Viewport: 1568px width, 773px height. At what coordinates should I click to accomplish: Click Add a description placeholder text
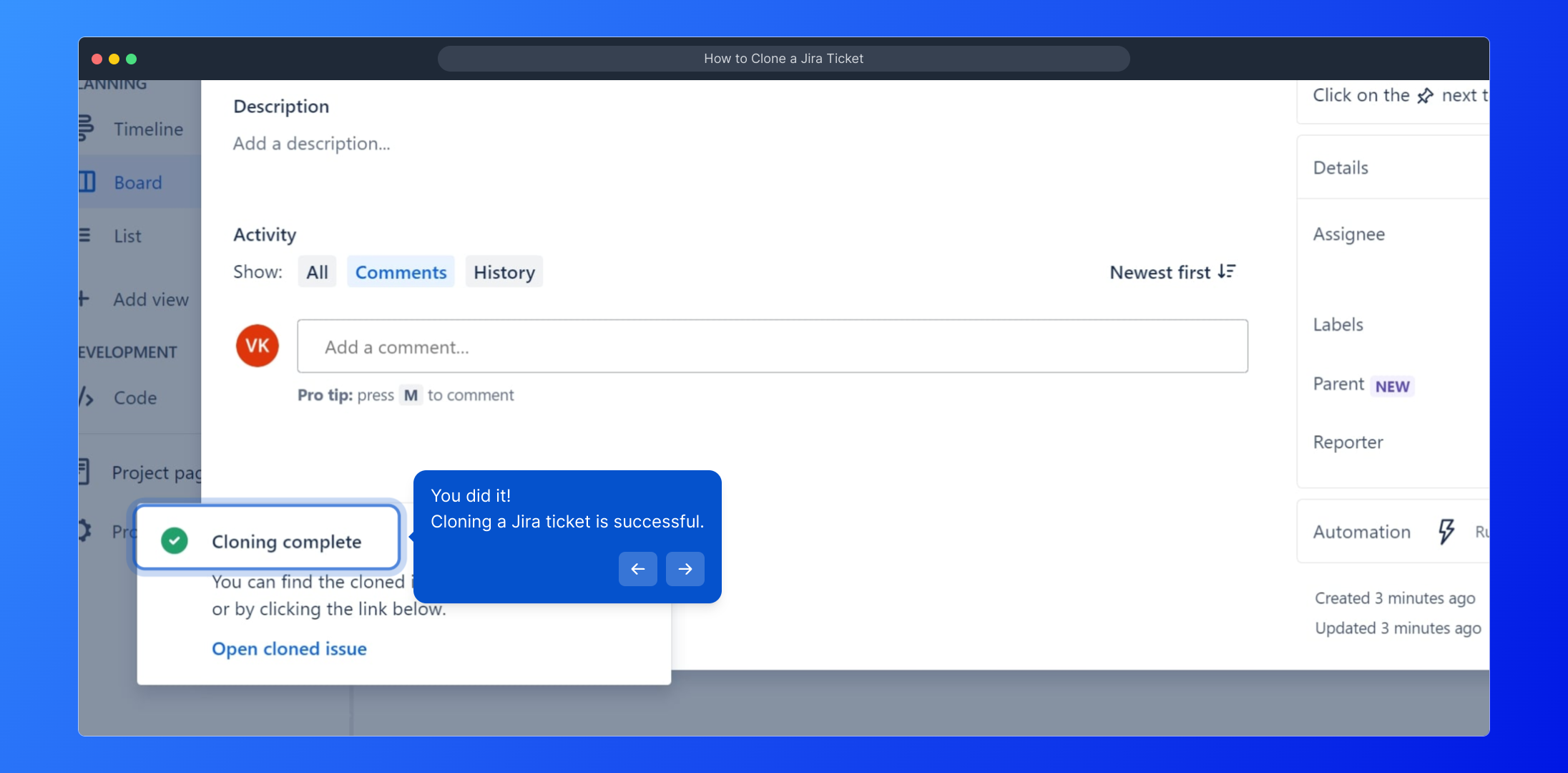coord(312,144)
